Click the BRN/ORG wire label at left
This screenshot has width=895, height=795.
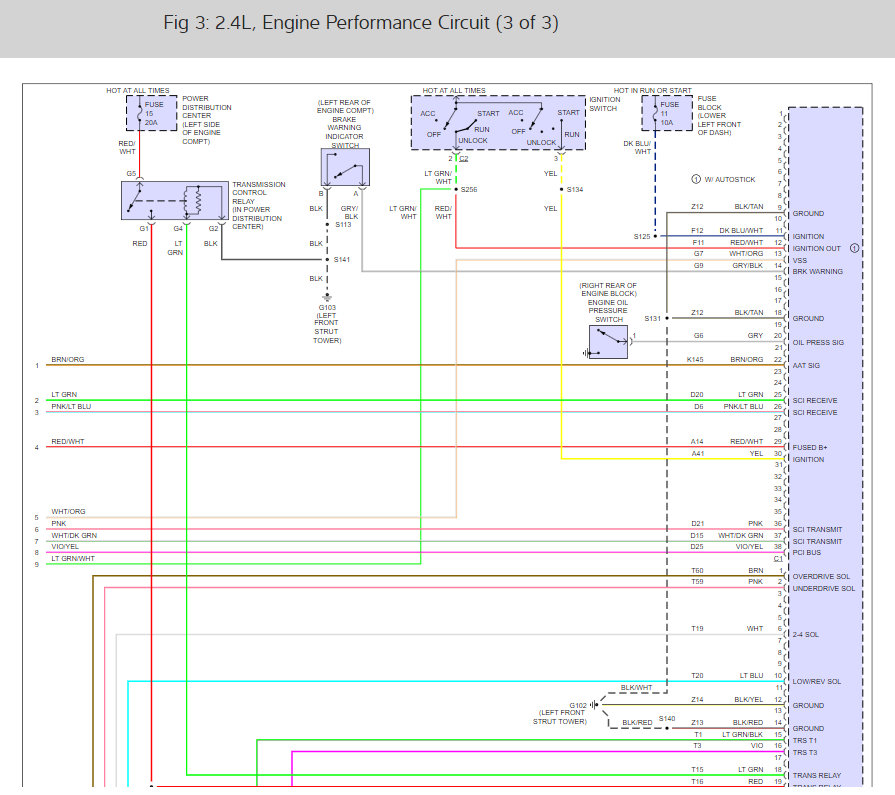tap(68, 360)
